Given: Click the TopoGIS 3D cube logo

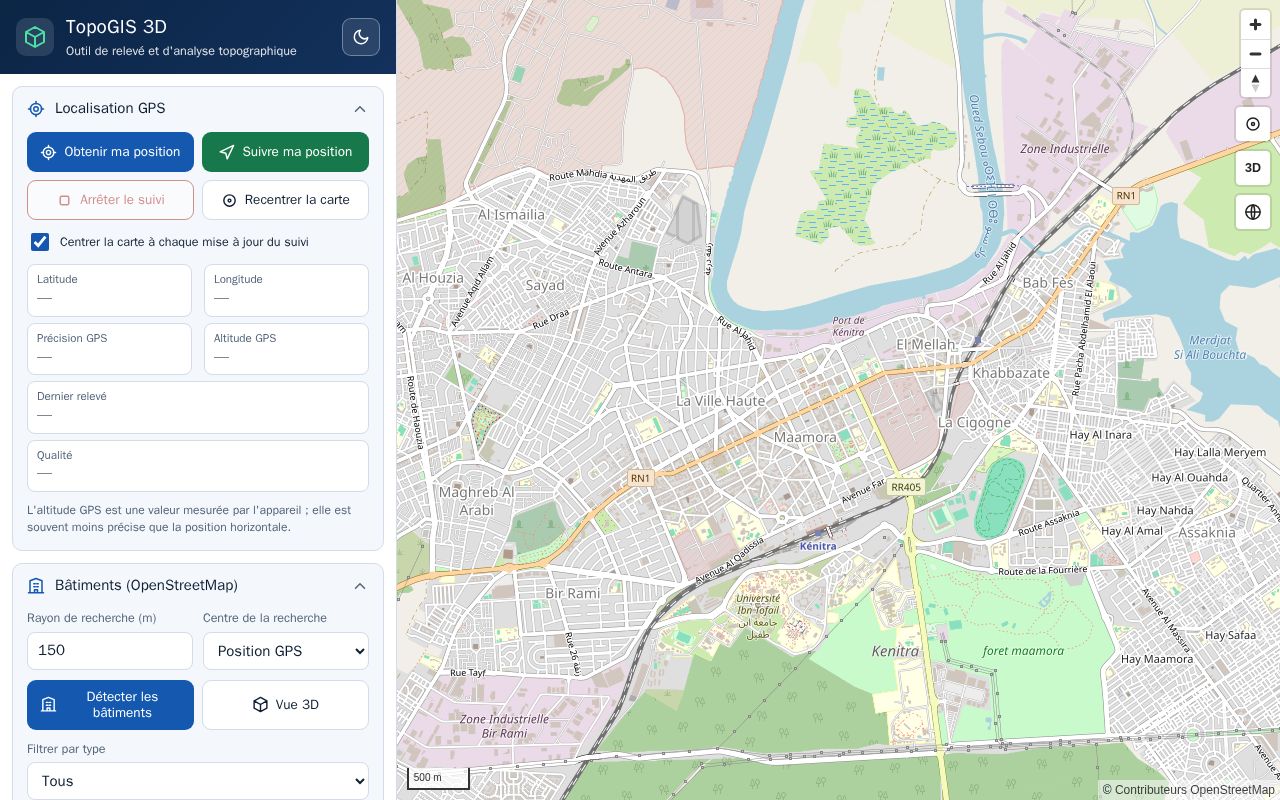Looking at the screenshot, I should click(x=35, y=37).
